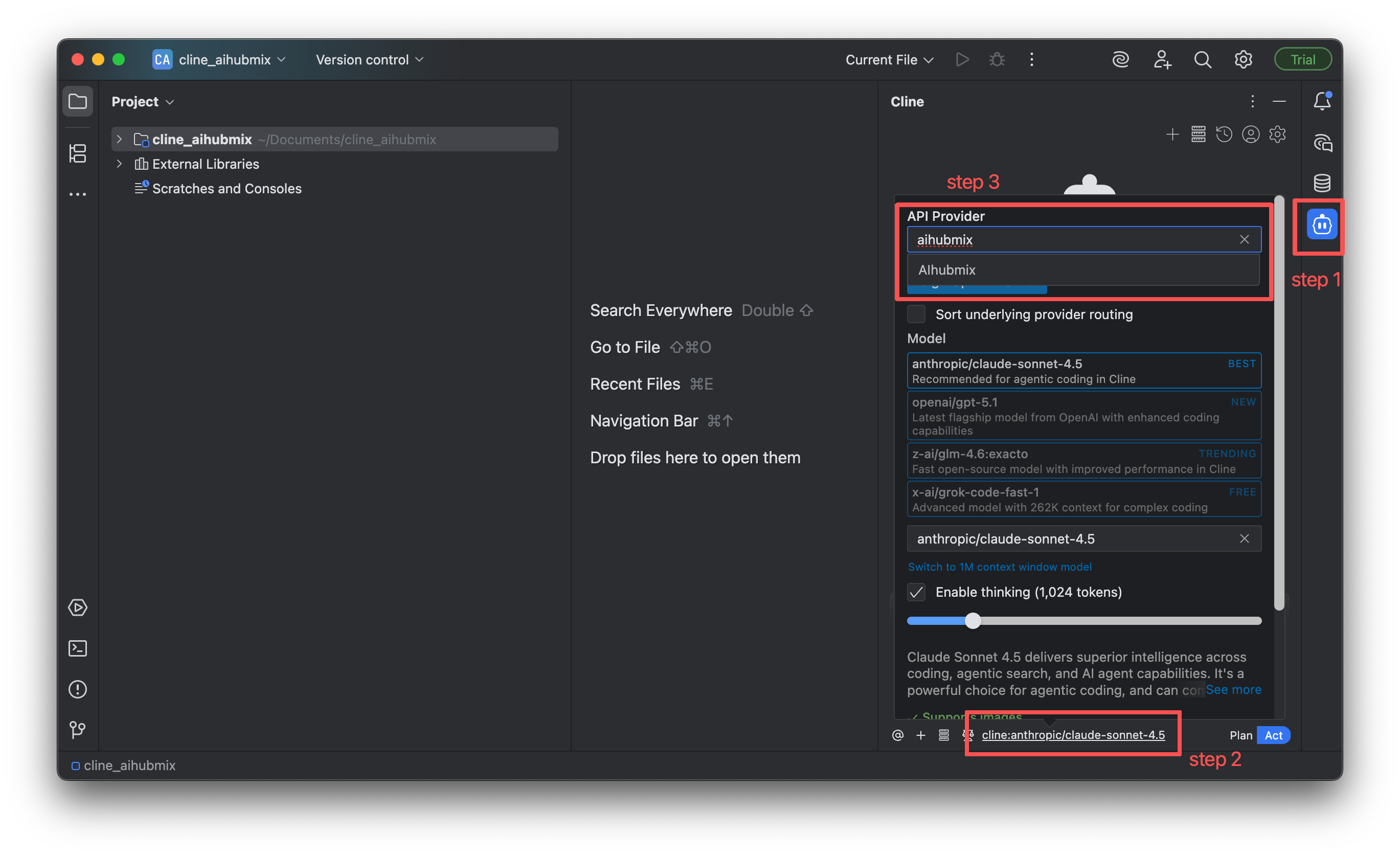Open the Cline account profile icon
The height and width of the screenshot is (856, 1400).
[1250, 134]
